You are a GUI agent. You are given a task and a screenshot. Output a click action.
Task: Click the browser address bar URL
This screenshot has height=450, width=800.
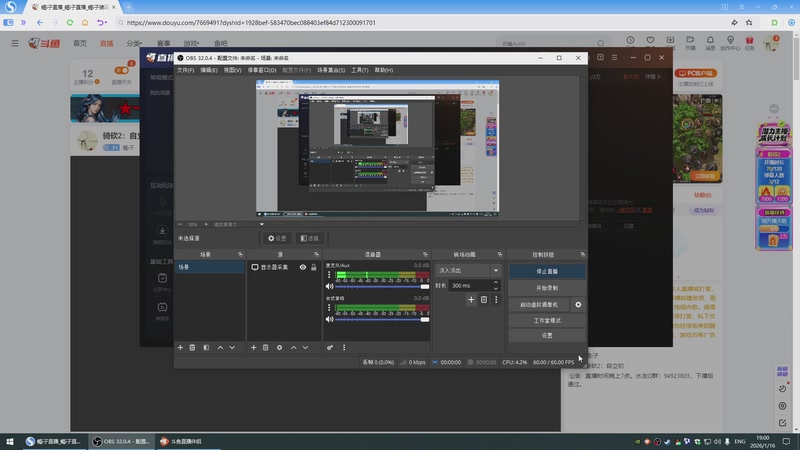250,22
